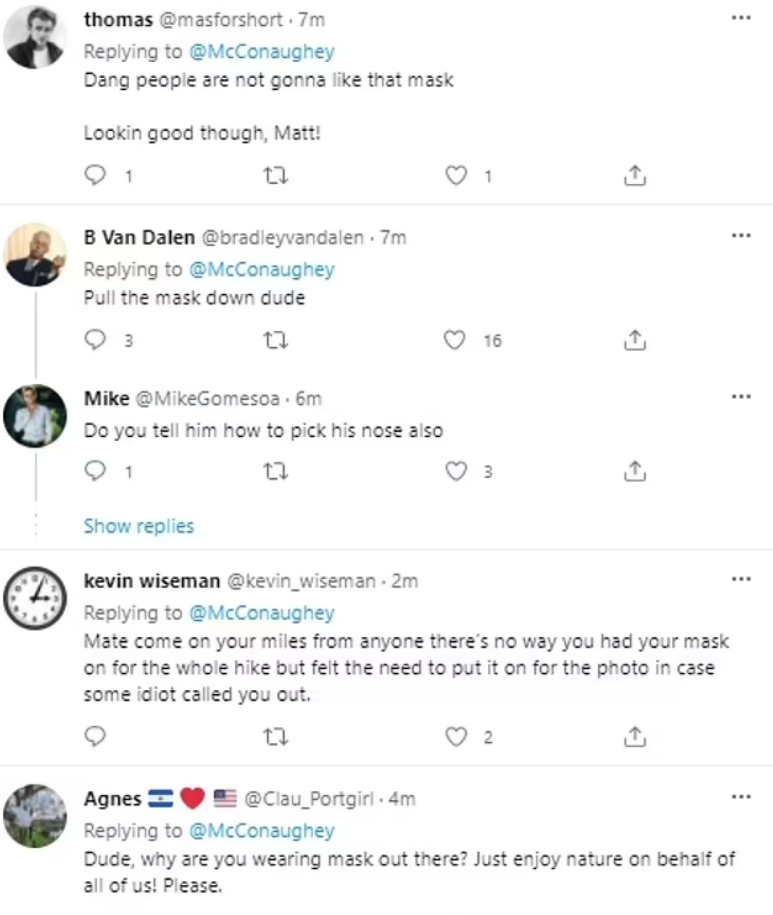The width and height of the screenshot is (773, 915).
Task: Like thomas's reply about the mask
Action: point(457,175)
